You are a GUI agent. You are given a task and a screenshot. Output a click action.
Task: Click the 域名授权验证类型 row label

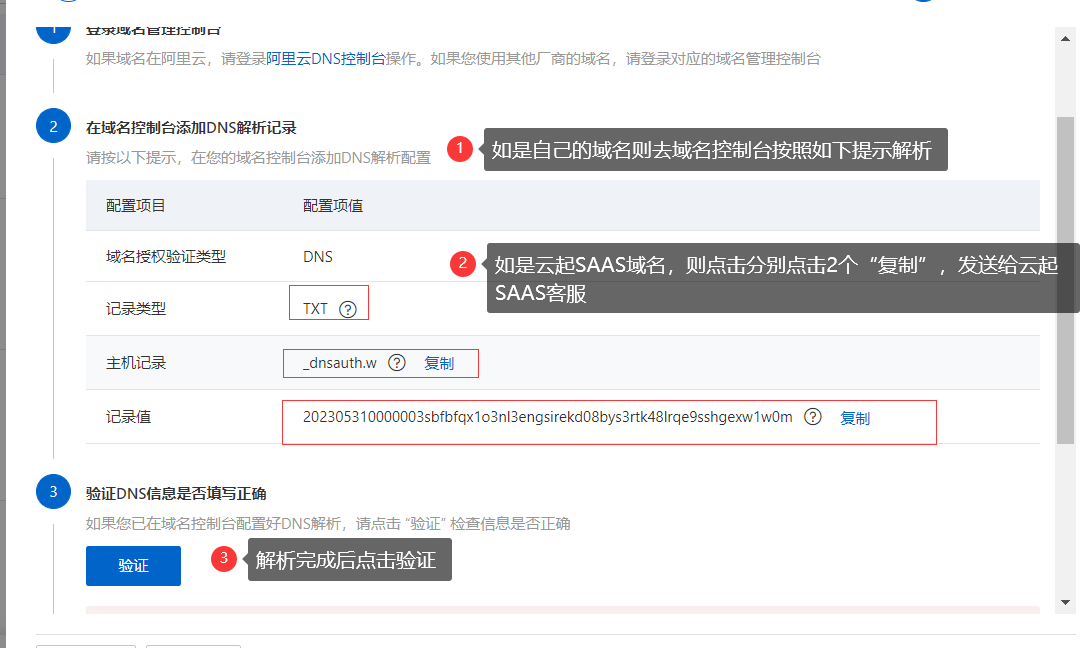tap(165, 256)
